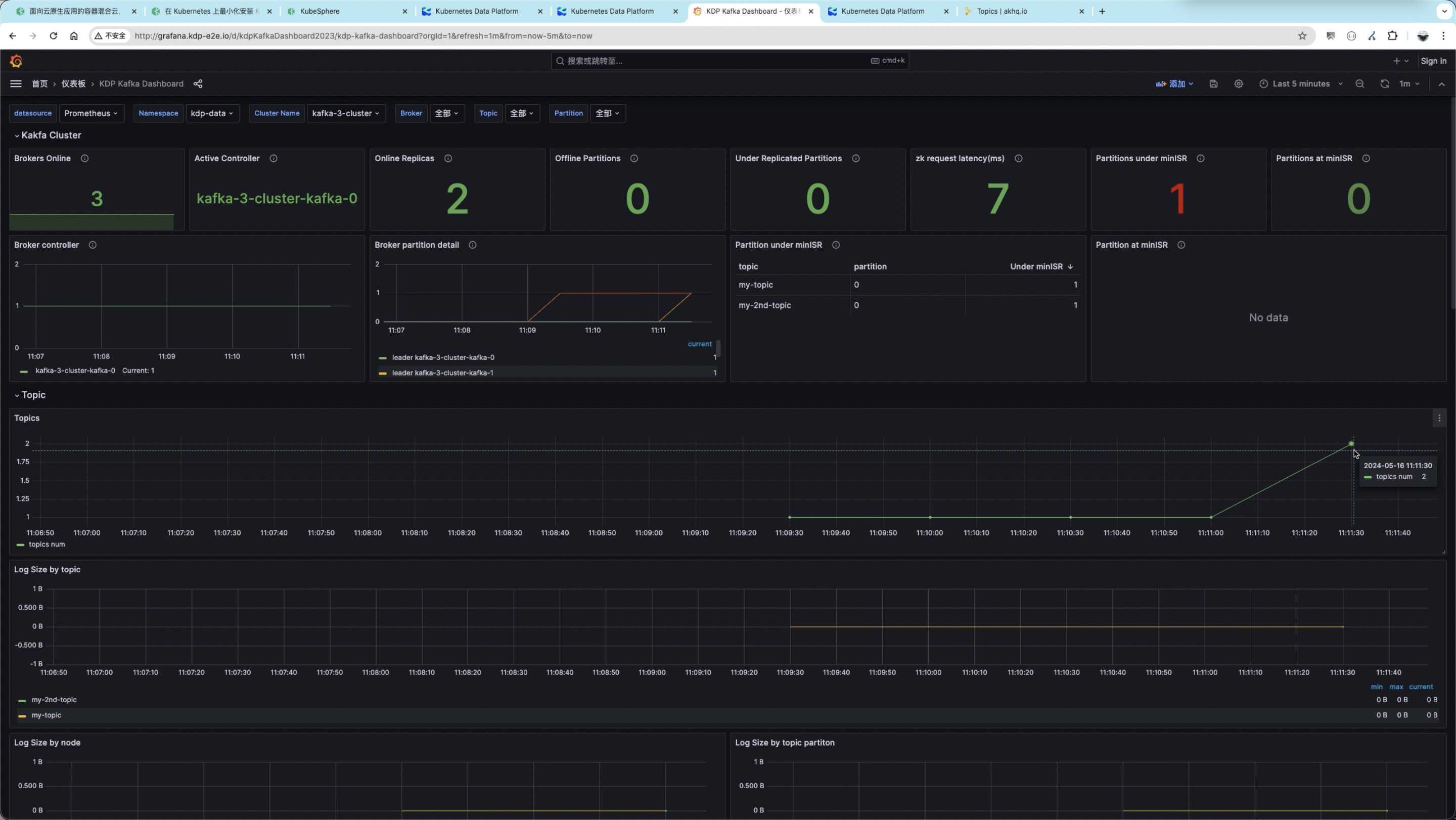Open the Last 5 minutes time picker
This screenshot has width=1456, height=820.
[1301, 83]
